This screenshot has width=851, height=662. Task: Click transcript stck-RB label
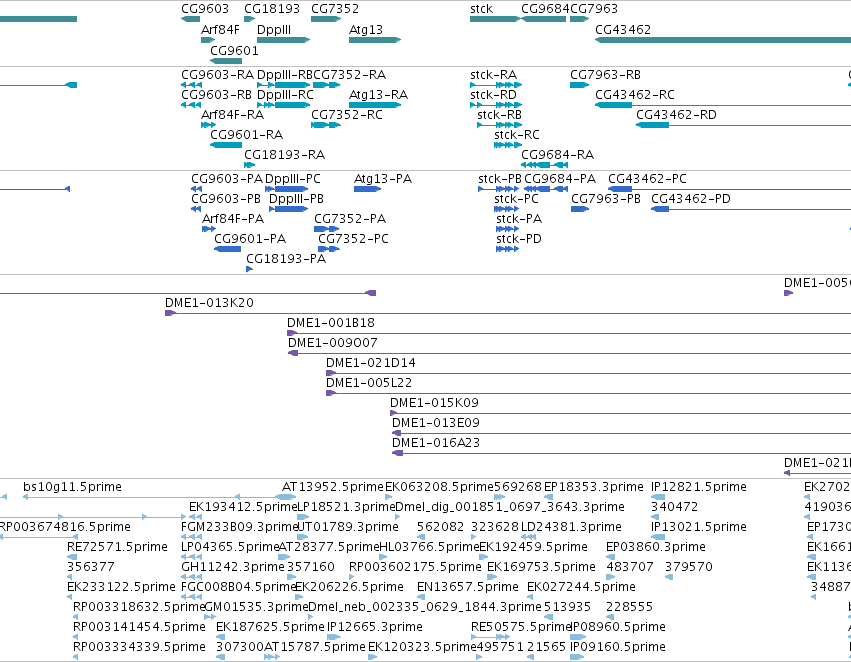pos(499,114)
